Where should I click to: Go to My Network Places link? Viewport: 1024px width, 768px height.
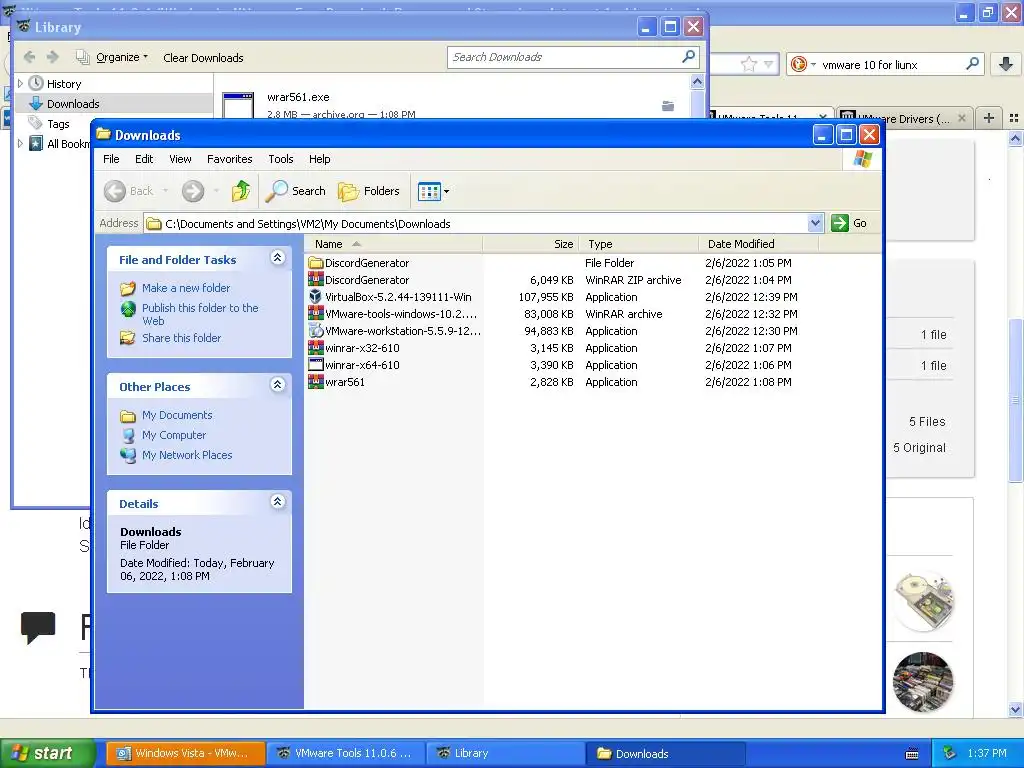click(187, 455)
